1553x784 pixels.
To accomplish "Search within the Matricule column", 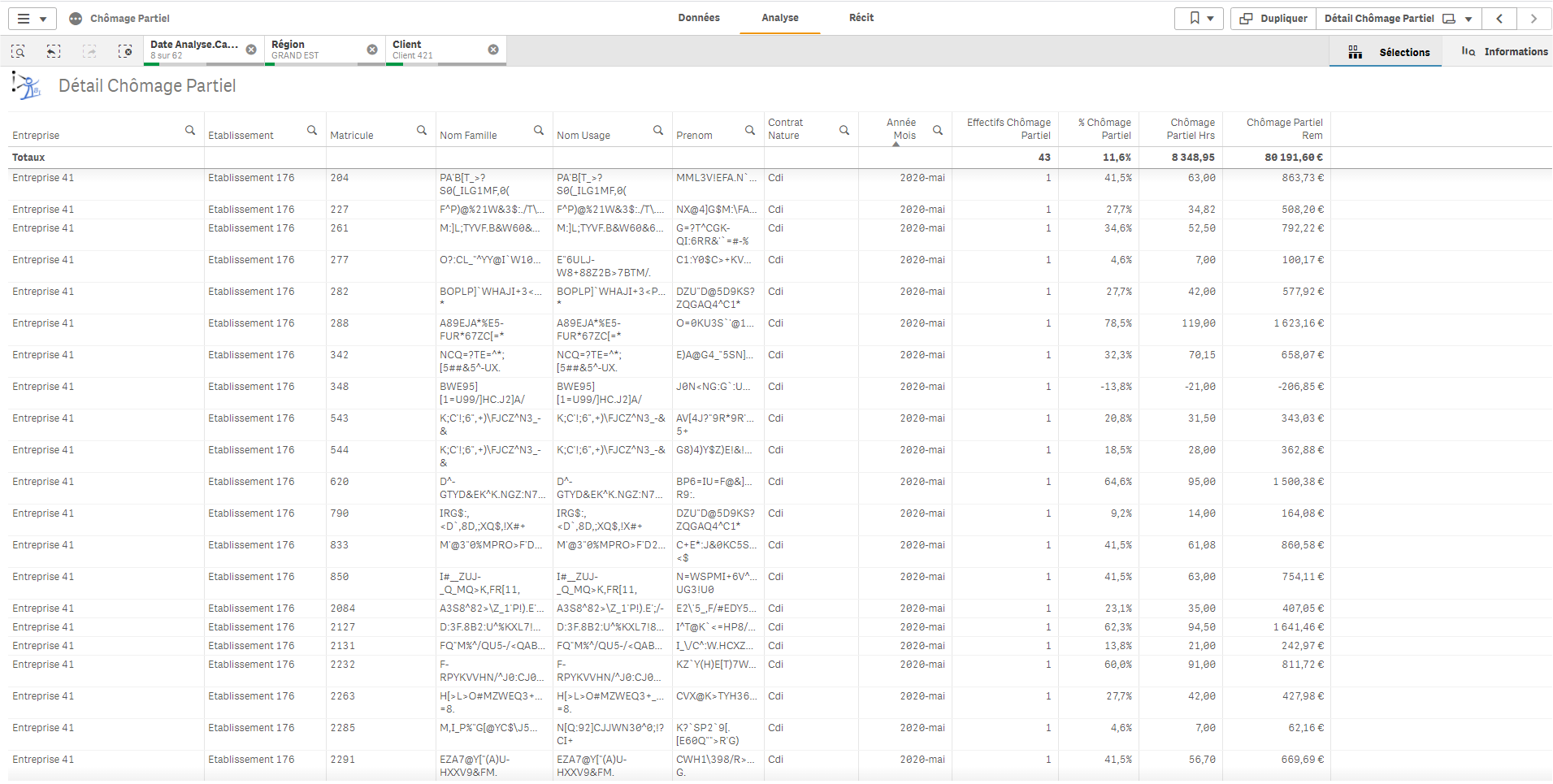I will click(x=422, y=130).
